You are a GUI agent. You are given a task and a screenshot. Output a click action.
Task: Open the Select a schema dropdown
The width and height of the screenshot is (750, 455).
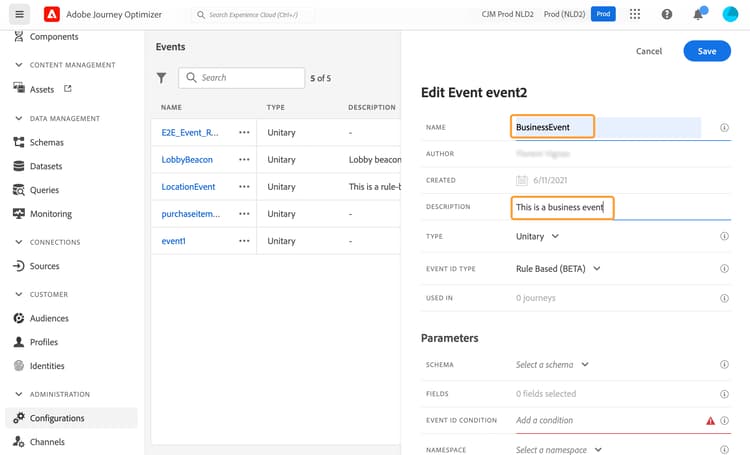click(x=552, y=365)
